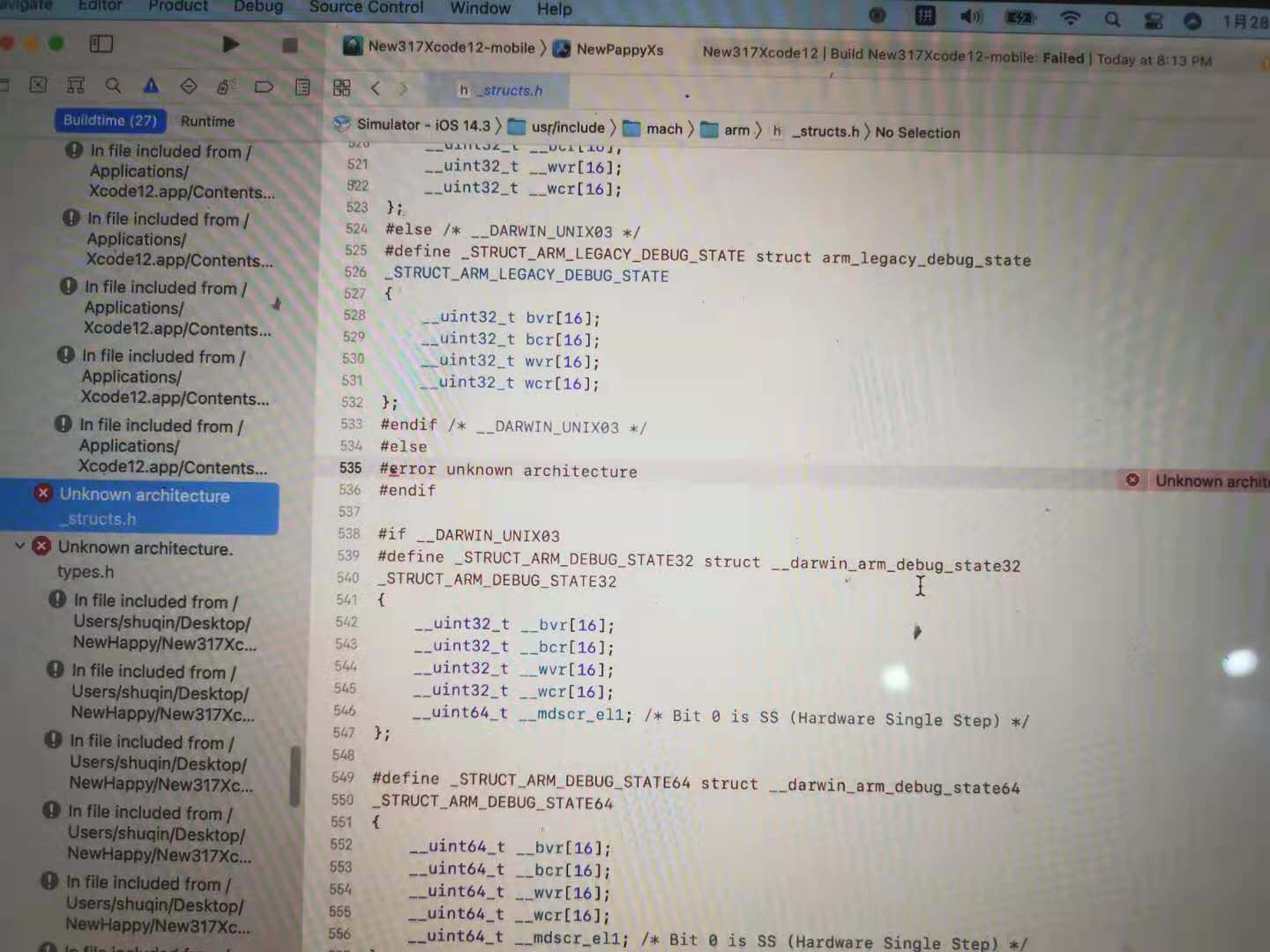Toggle the navigator sidebar panel icon
1270x952 pixels.
[101, 43]
